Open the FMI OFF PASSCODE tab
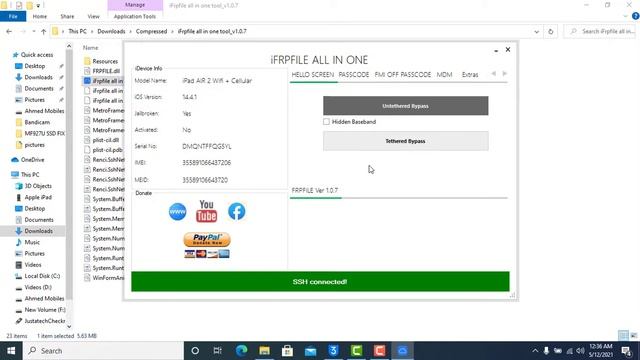 [x=402, y=75]
